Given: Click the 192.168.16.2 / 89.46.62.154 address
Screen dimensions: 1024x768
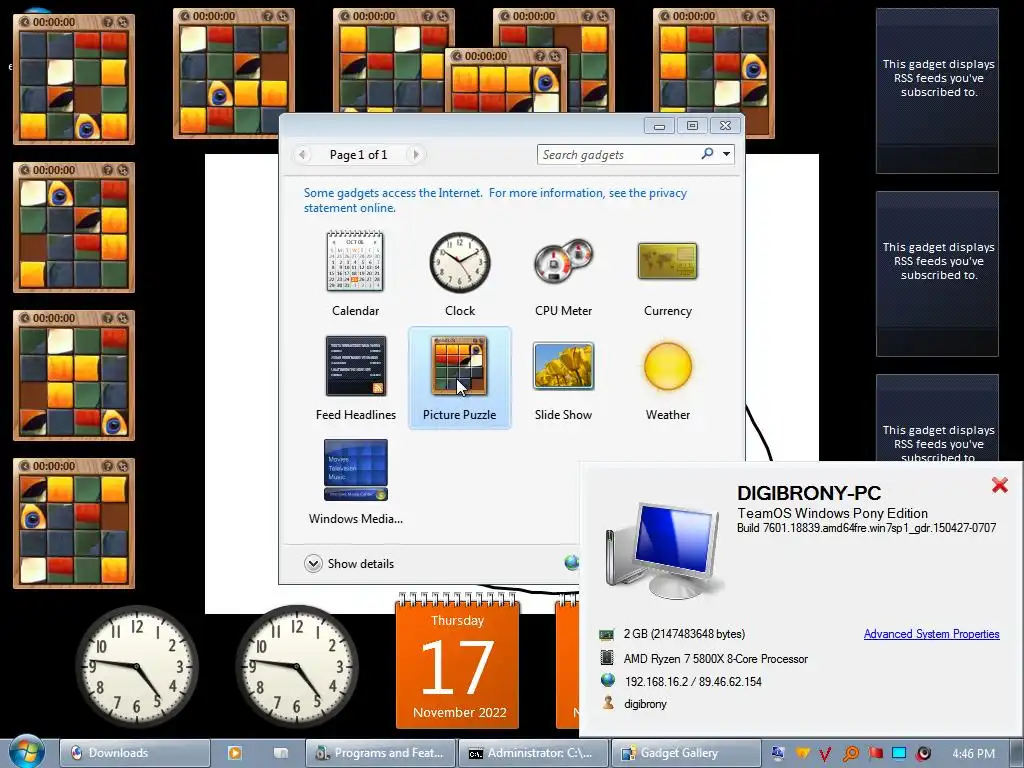Looking at the screenshot, I should pyautogui.click(x=693, y=681).
